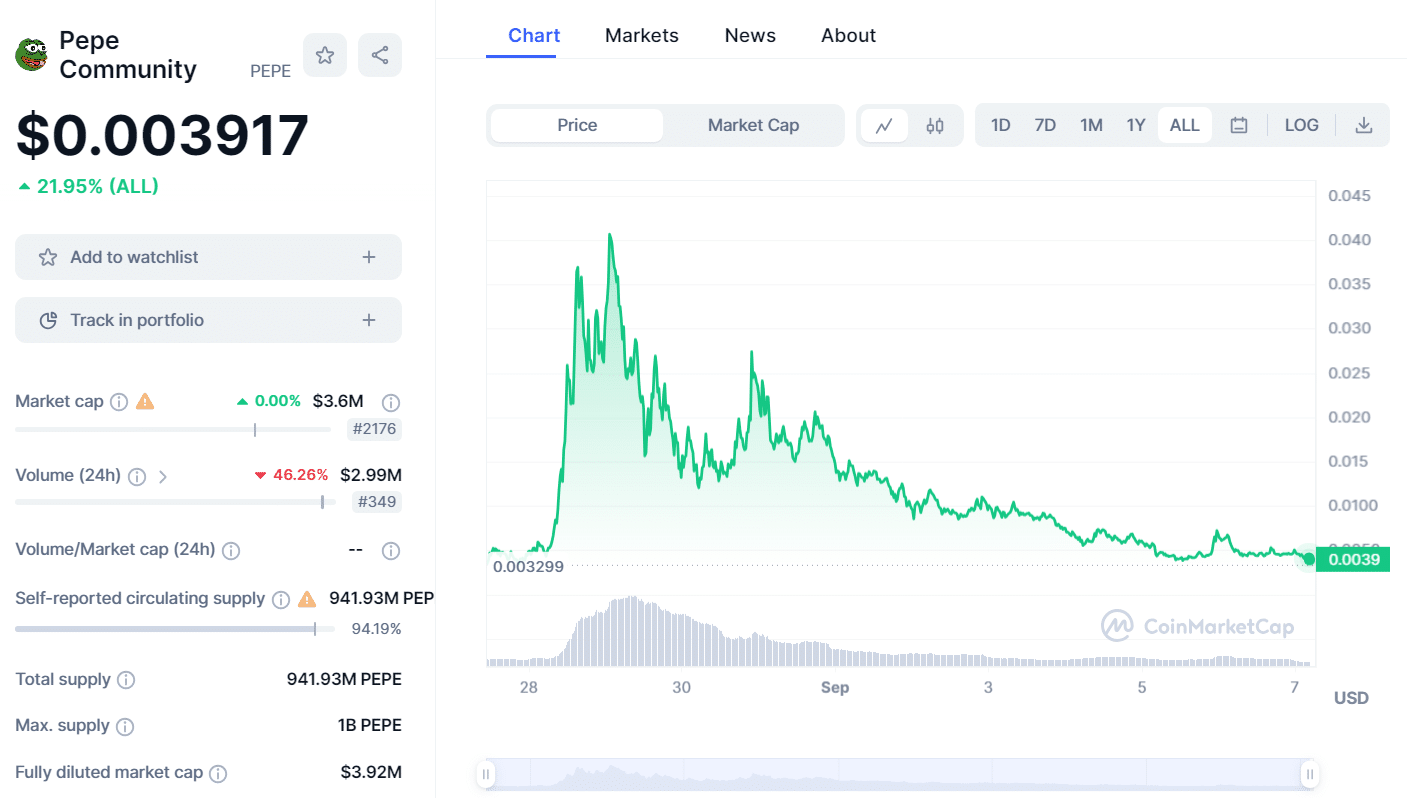Select the Price chart toggle
Viewport: 1407px width, 798px height.
click(577, 125)
